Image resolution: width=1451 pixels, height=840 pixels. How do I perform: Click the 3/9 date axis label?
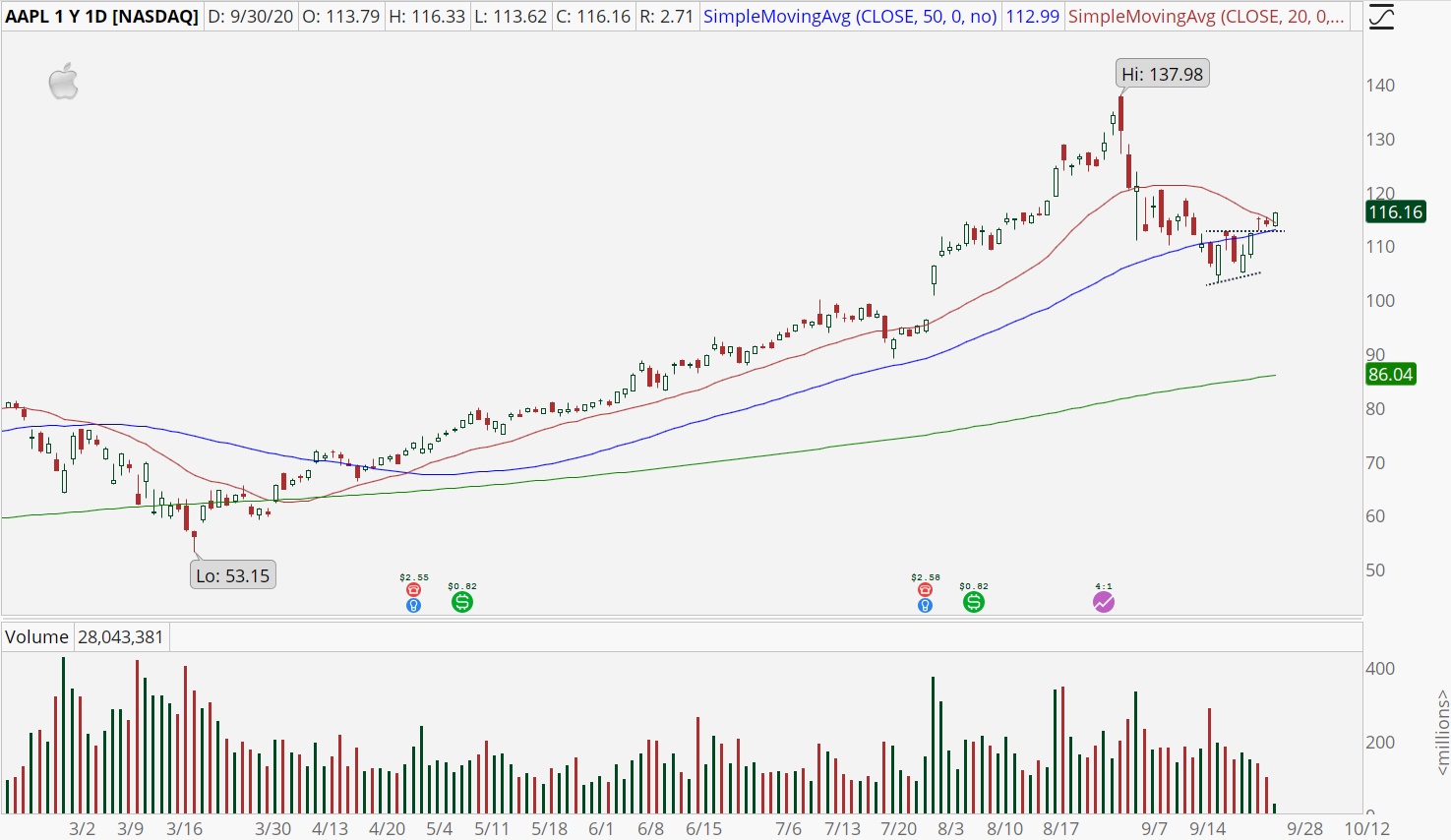(x=131, y=828)
